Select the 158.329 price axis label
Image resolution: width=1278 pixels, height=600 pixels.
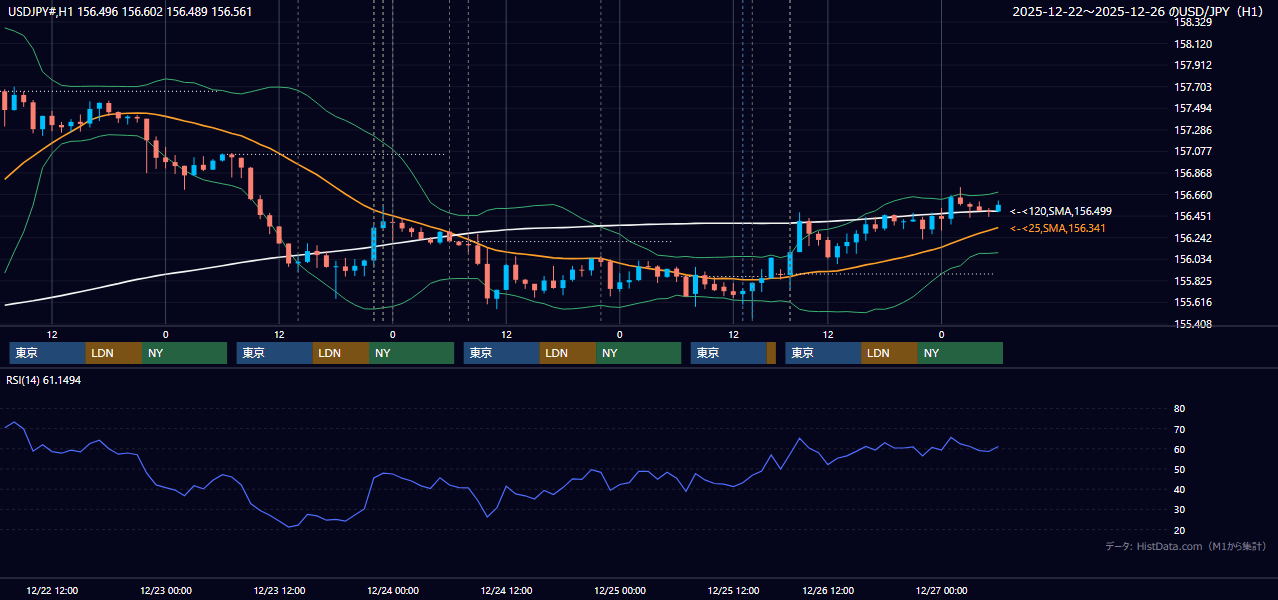[x=1193, y=22]
